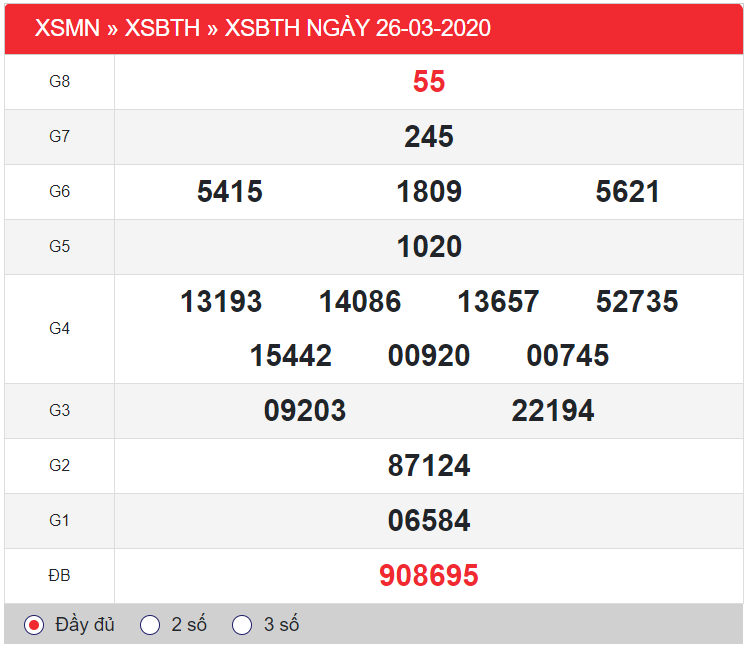Open the first XSBTH breadcrumb link
Image resolution: width=751 pixels, height=651 pixels.
[162, 28]
